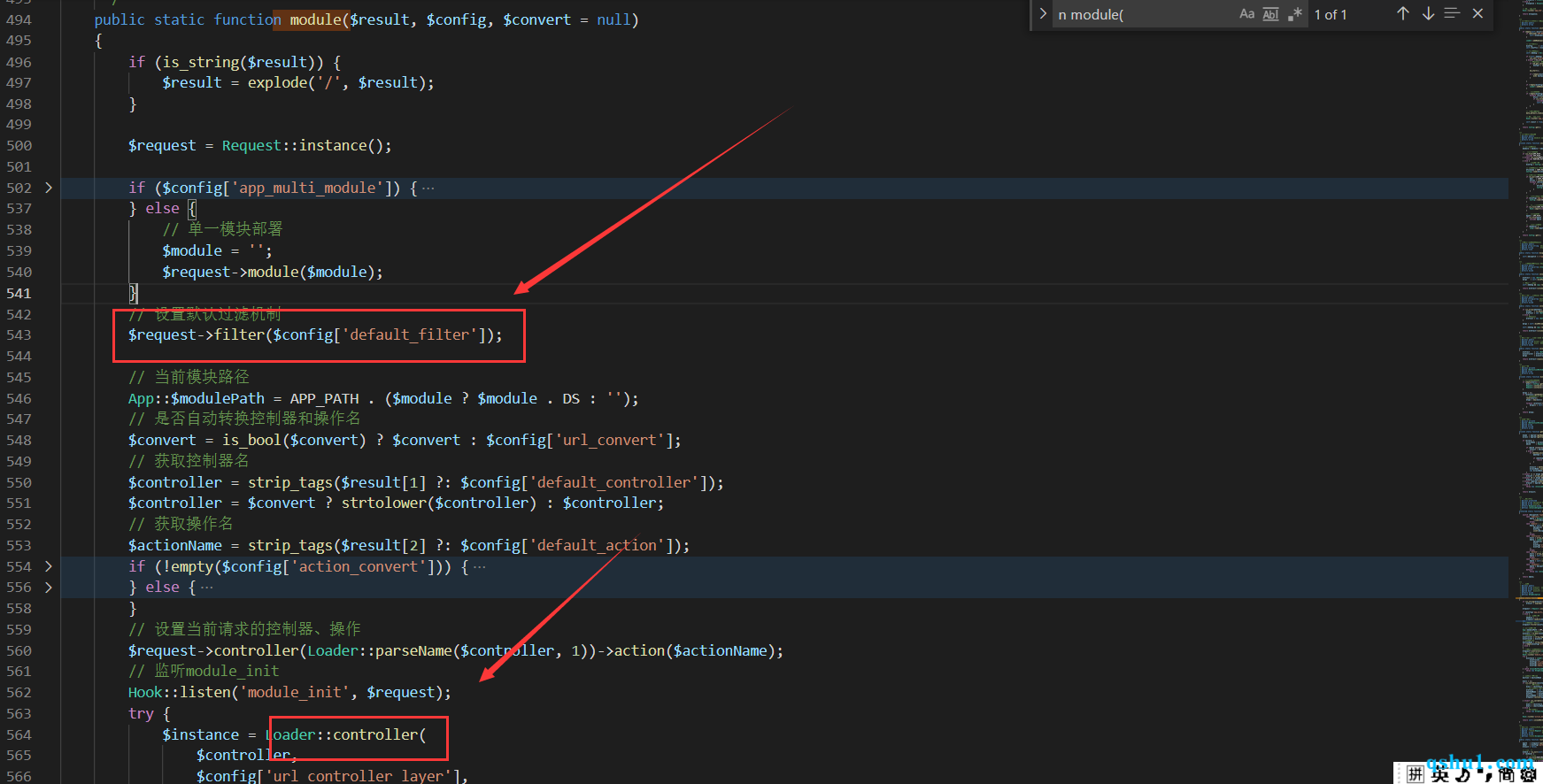Click 'app_multi_module' string on line 502

tap(307, 188)
